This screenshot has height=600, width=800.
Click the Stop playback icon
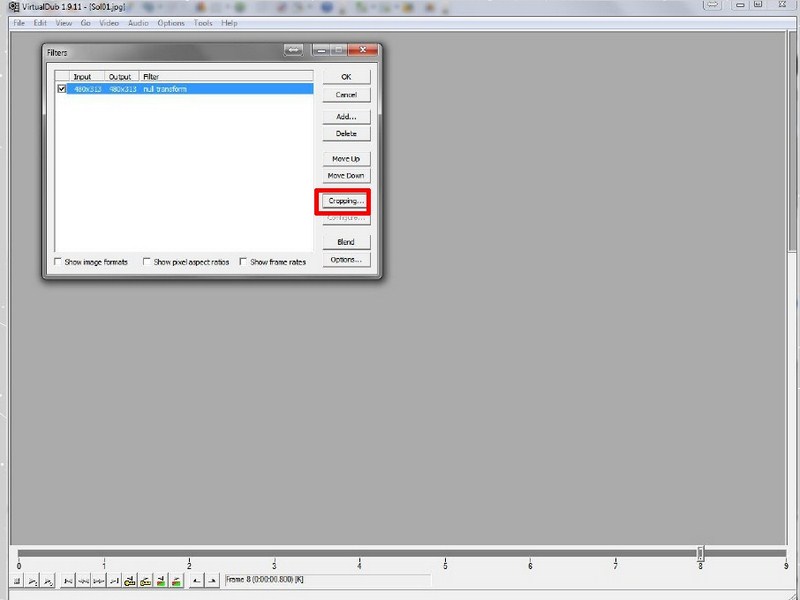point(18,580)
